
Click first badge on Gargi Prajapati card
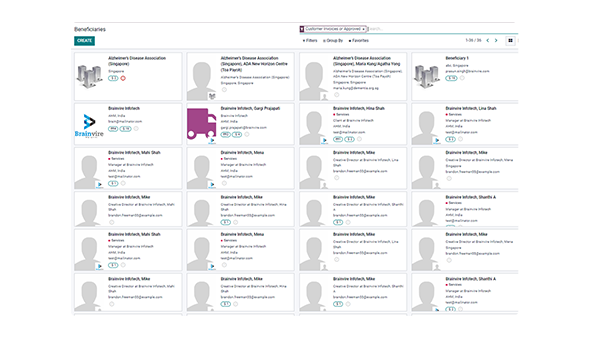[225, 135]
